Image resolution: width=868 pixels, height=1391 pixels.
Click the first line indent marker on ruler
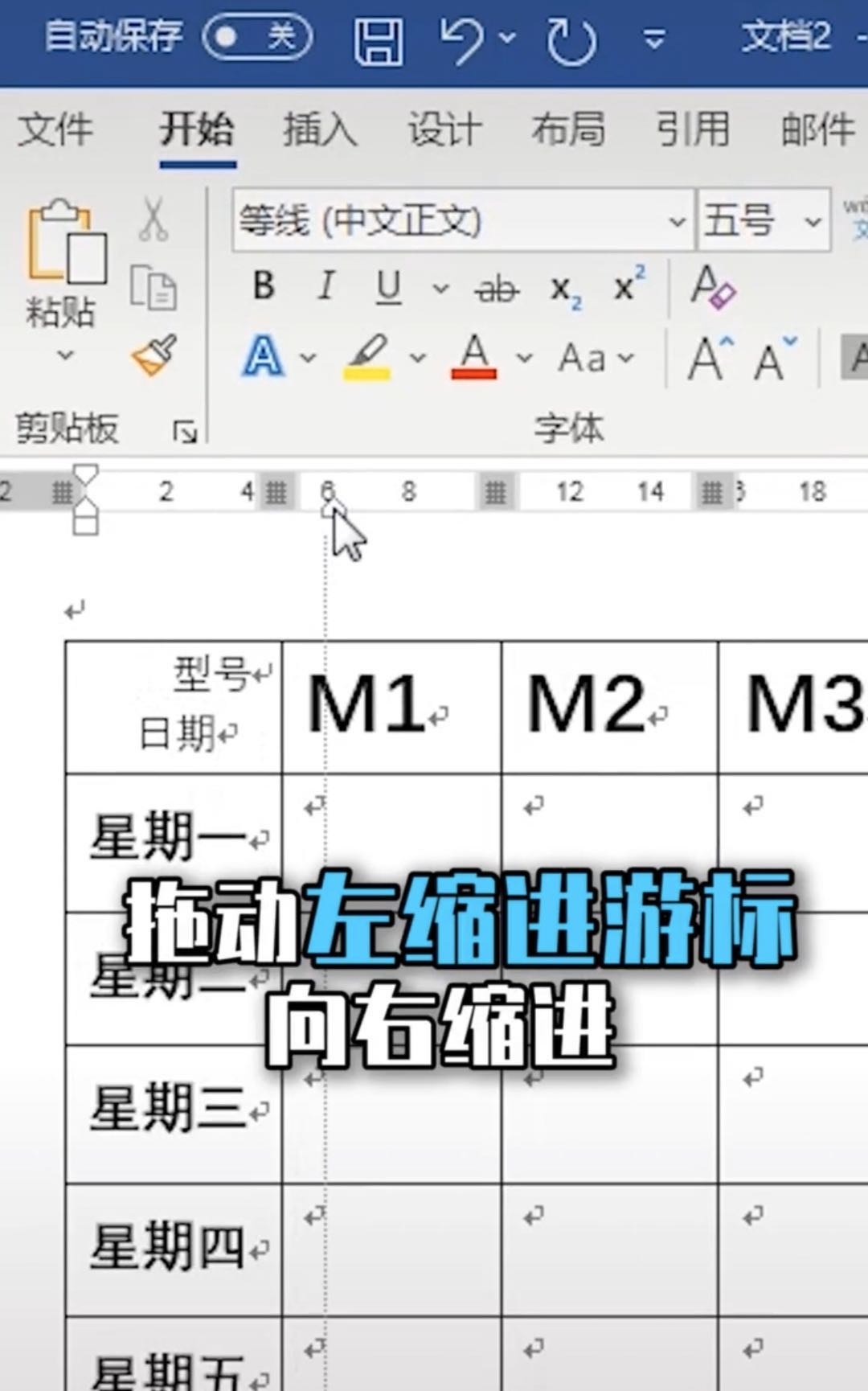tap(85, 474)
